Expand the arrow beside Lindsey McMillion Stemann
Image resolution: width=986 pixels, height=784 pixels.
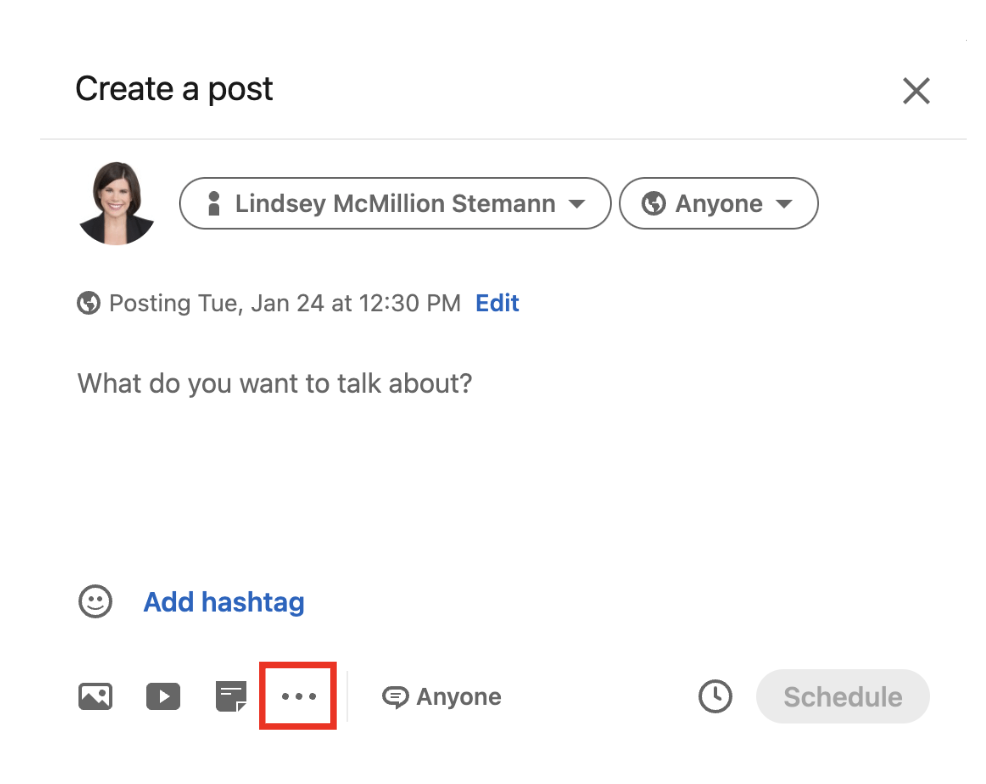pos(577,204)
